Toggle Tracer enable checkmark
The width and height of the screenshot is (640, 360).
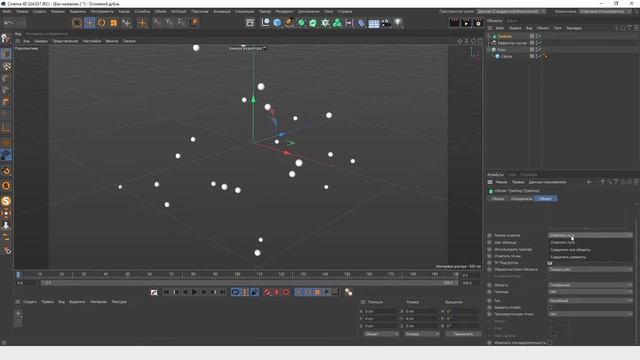tap(540, 36)
